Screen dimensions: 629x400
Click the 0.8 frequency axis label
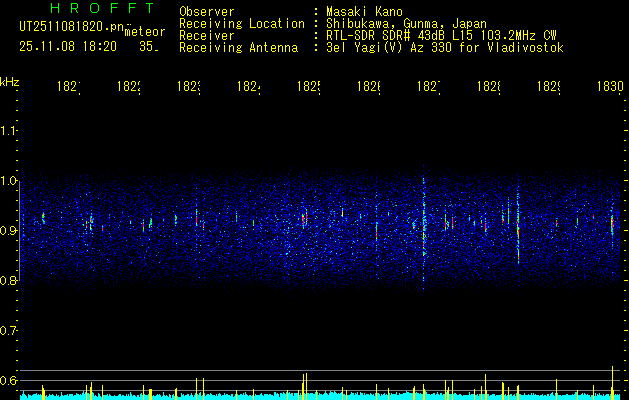coord(8,280)
